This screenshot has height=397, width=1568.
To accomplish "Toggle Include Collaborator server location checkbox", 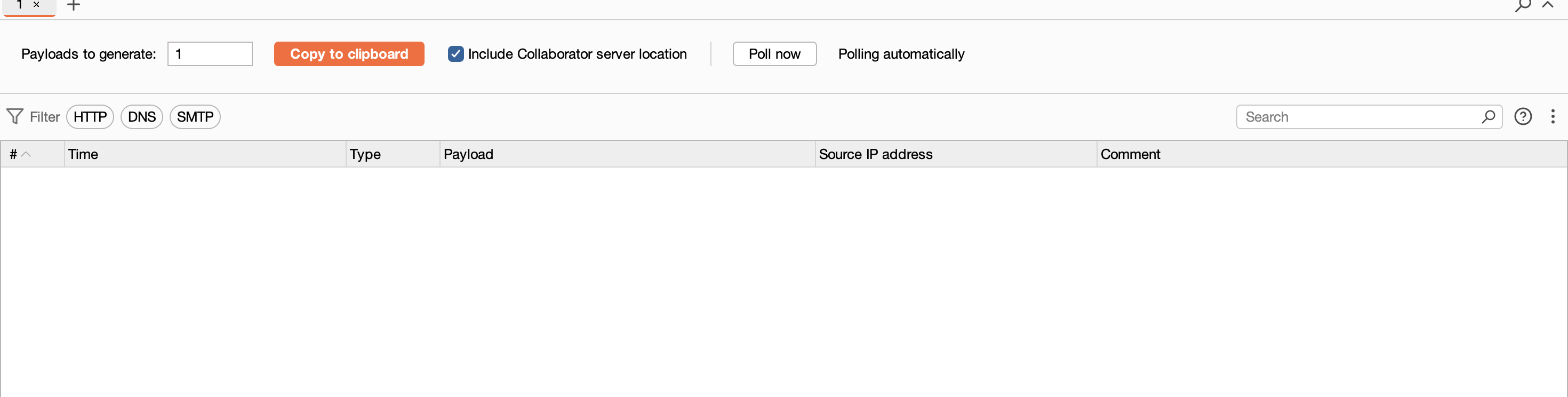I will click(455, 53).
